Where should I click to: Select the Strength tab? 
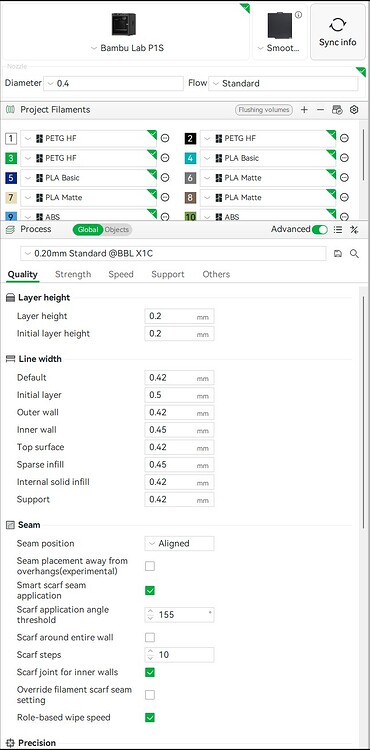pos(73,274)
